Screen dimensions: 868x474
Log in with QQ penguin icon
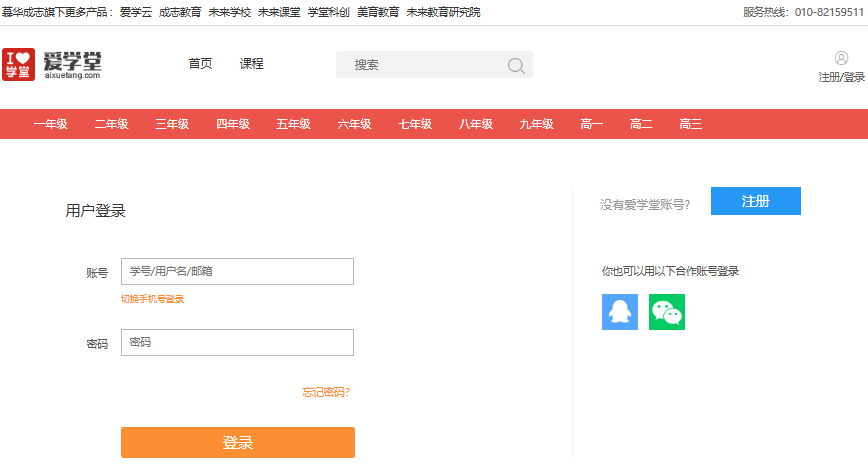point(619,312)
